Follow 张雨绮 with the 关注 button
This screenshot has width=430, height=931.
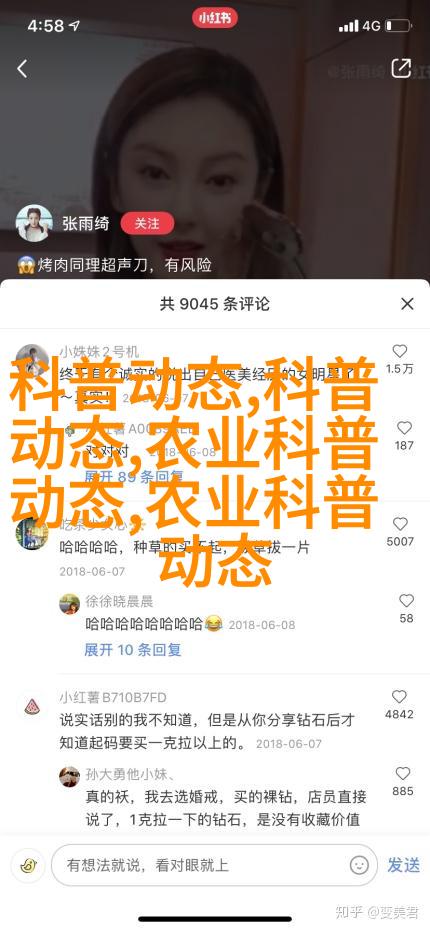pos(147,224)
